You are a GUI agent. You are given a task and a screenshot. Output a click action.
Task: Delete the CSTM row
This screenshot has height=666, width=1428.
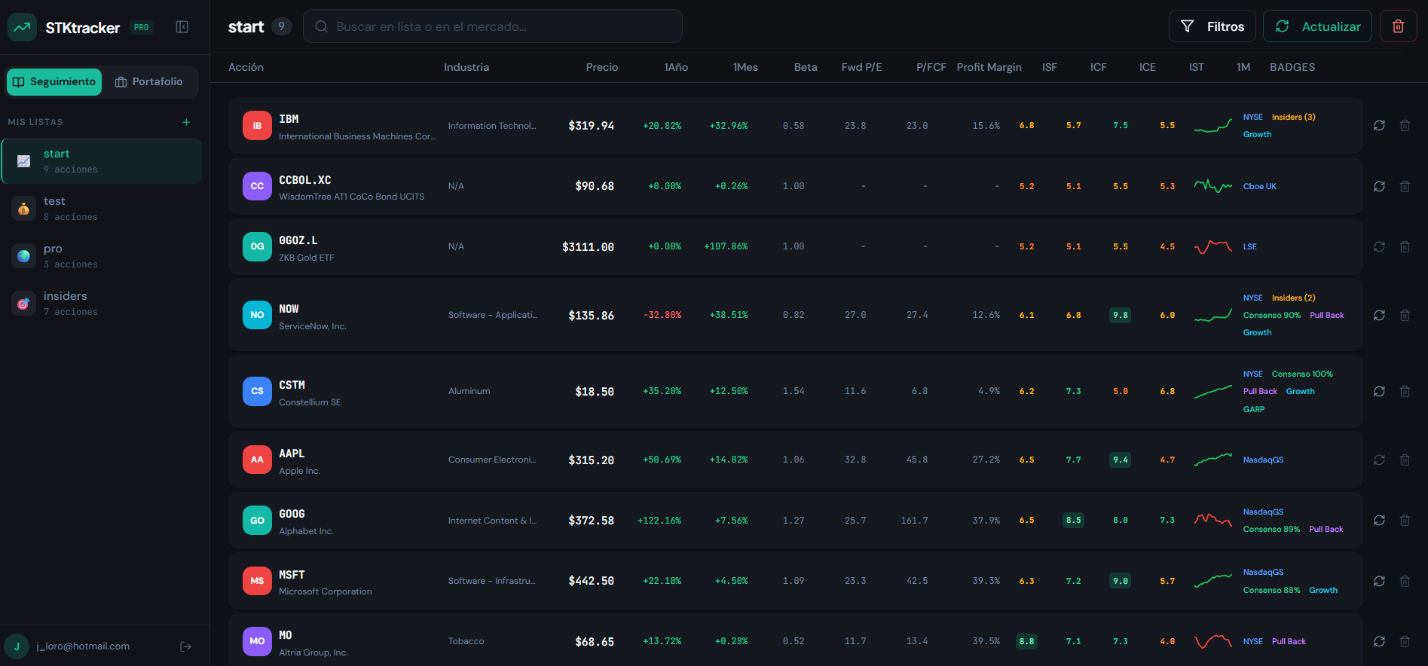pos(1404,391)
